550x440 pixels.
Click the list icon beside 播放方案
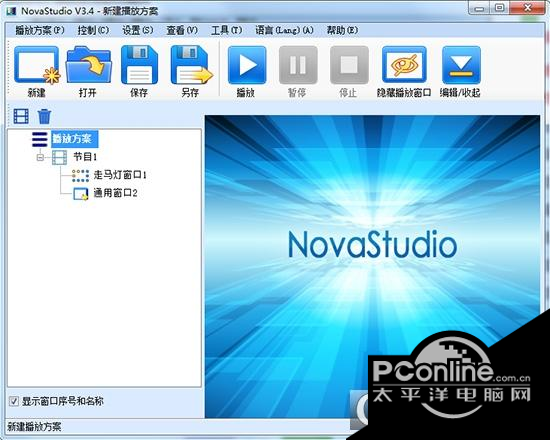click(40, 139)
